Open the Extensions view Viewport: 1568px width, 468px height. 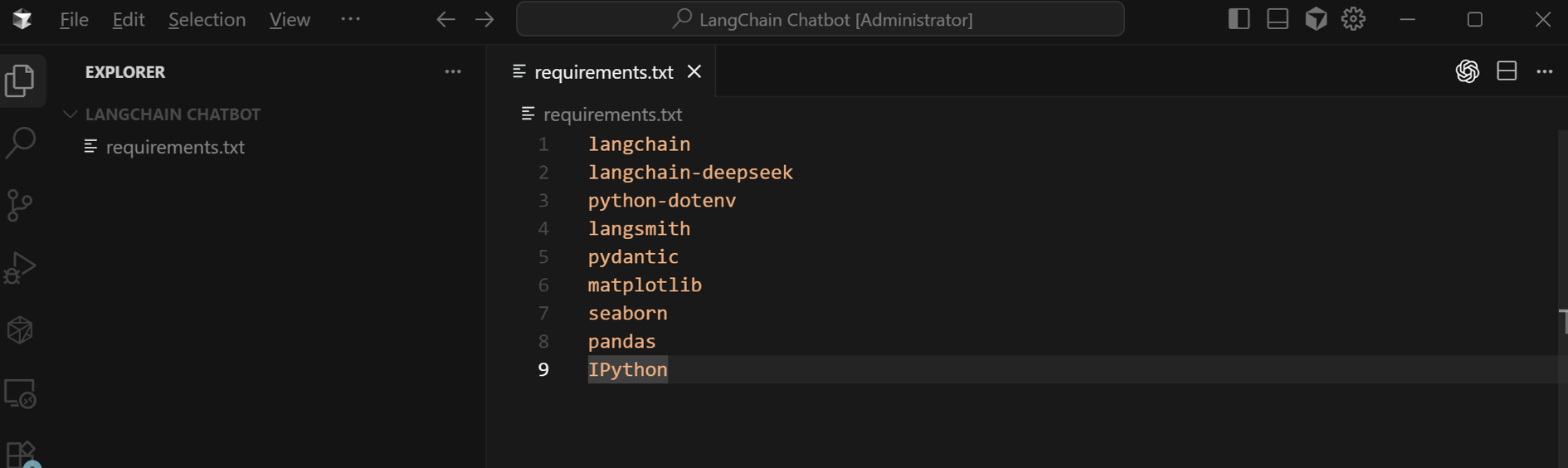pyautogui.click(x=20, y=453)
